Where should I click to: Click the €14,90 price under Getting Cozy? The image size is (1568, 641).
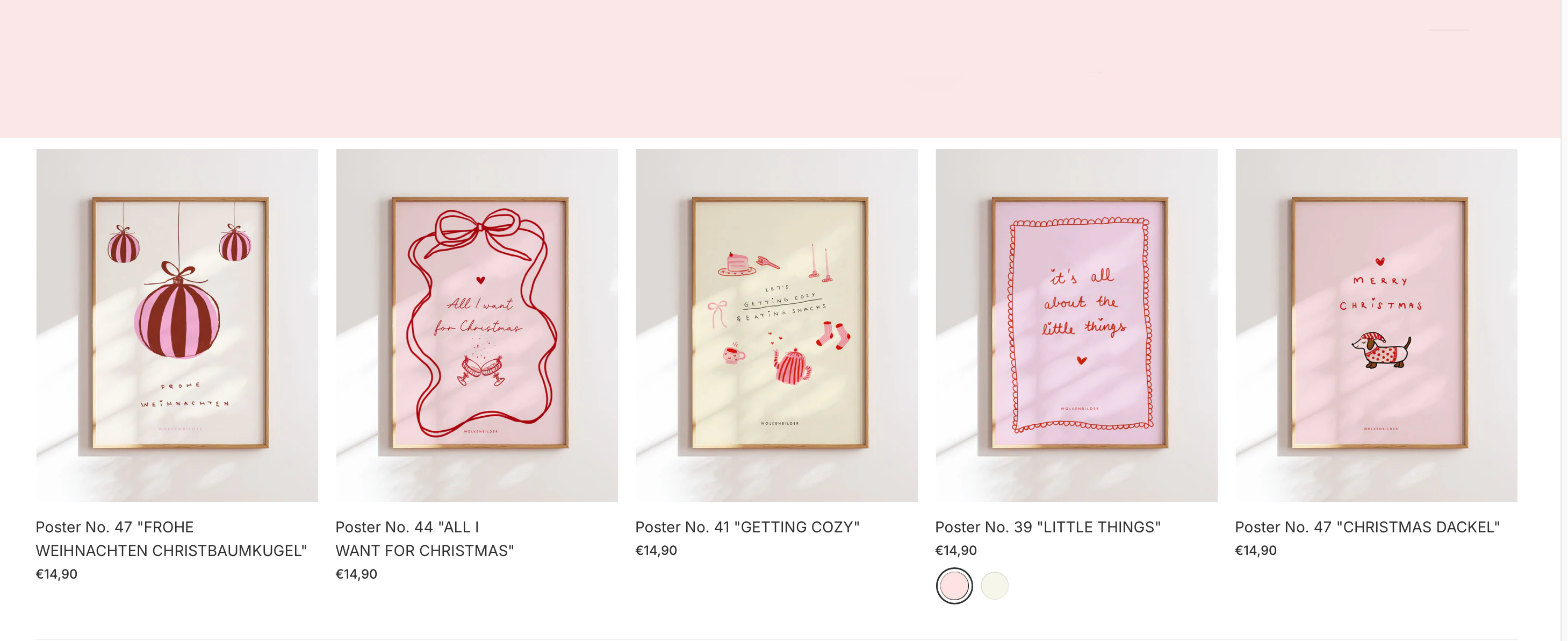click(656, 550)
